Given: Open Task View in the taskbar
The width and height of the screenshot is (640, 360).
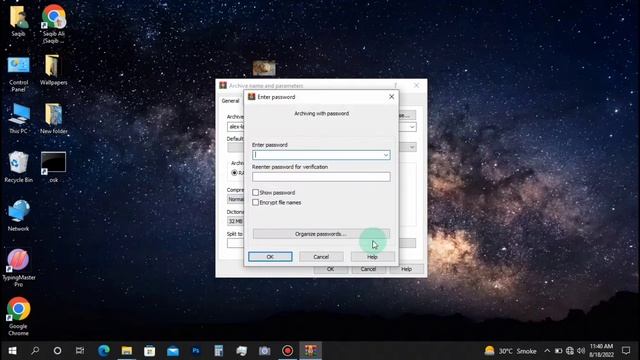Looking at the screenshot, I should coord(80,351).
